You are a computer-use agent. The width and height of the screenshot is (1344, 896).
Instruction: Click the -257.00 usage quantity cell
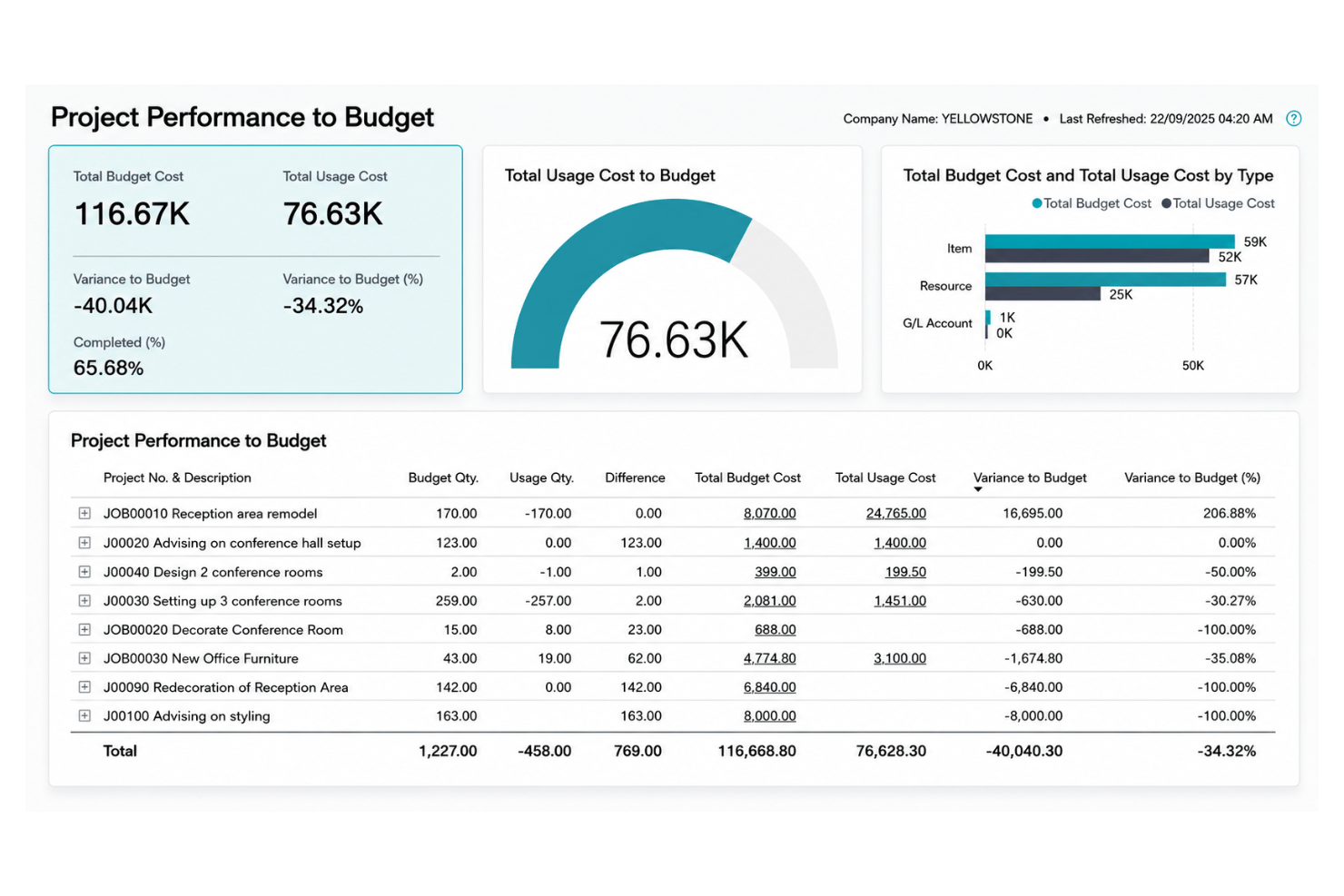pyautogui.click(x=548, y=601)
